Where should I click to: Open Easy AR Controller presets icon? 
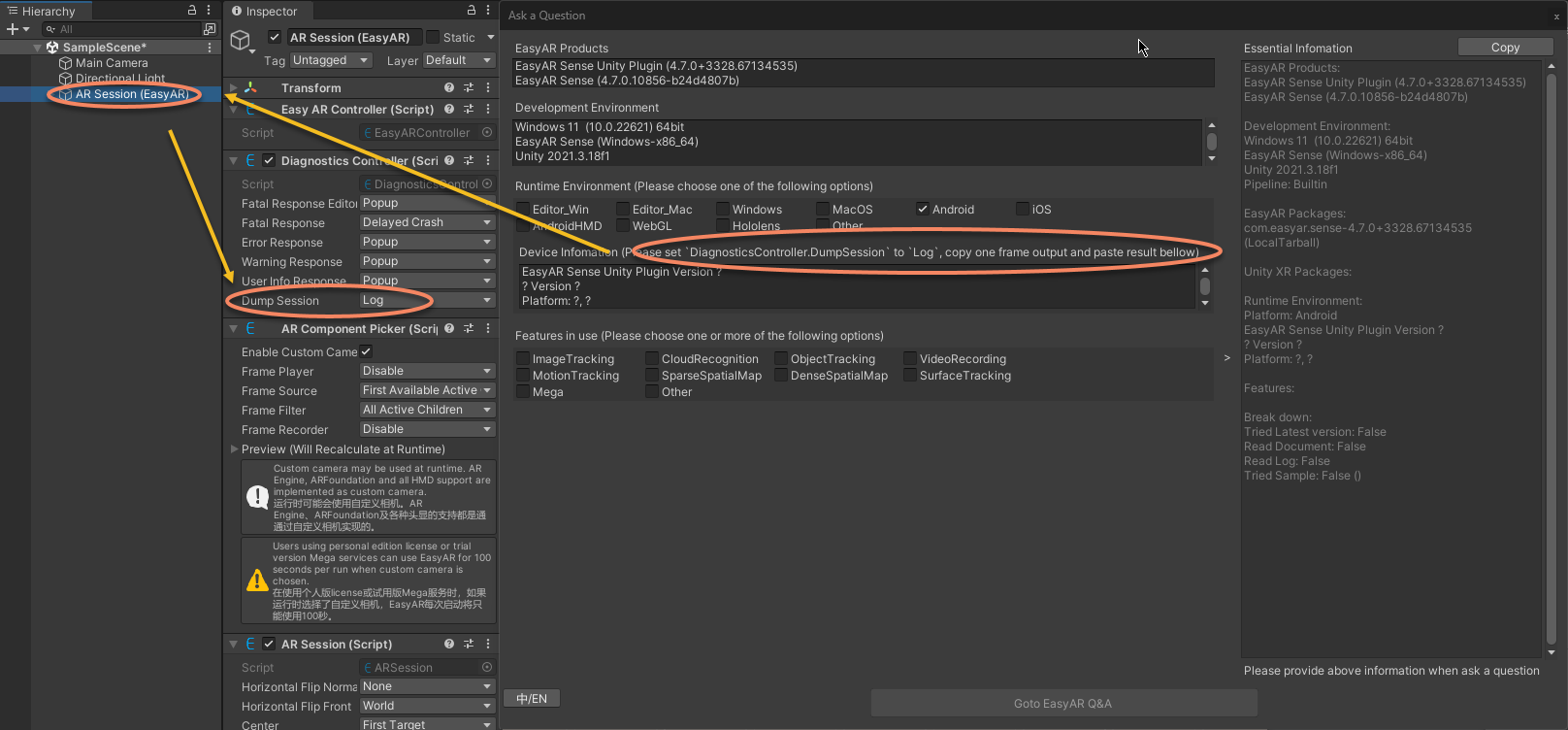[x=469, y=110]
